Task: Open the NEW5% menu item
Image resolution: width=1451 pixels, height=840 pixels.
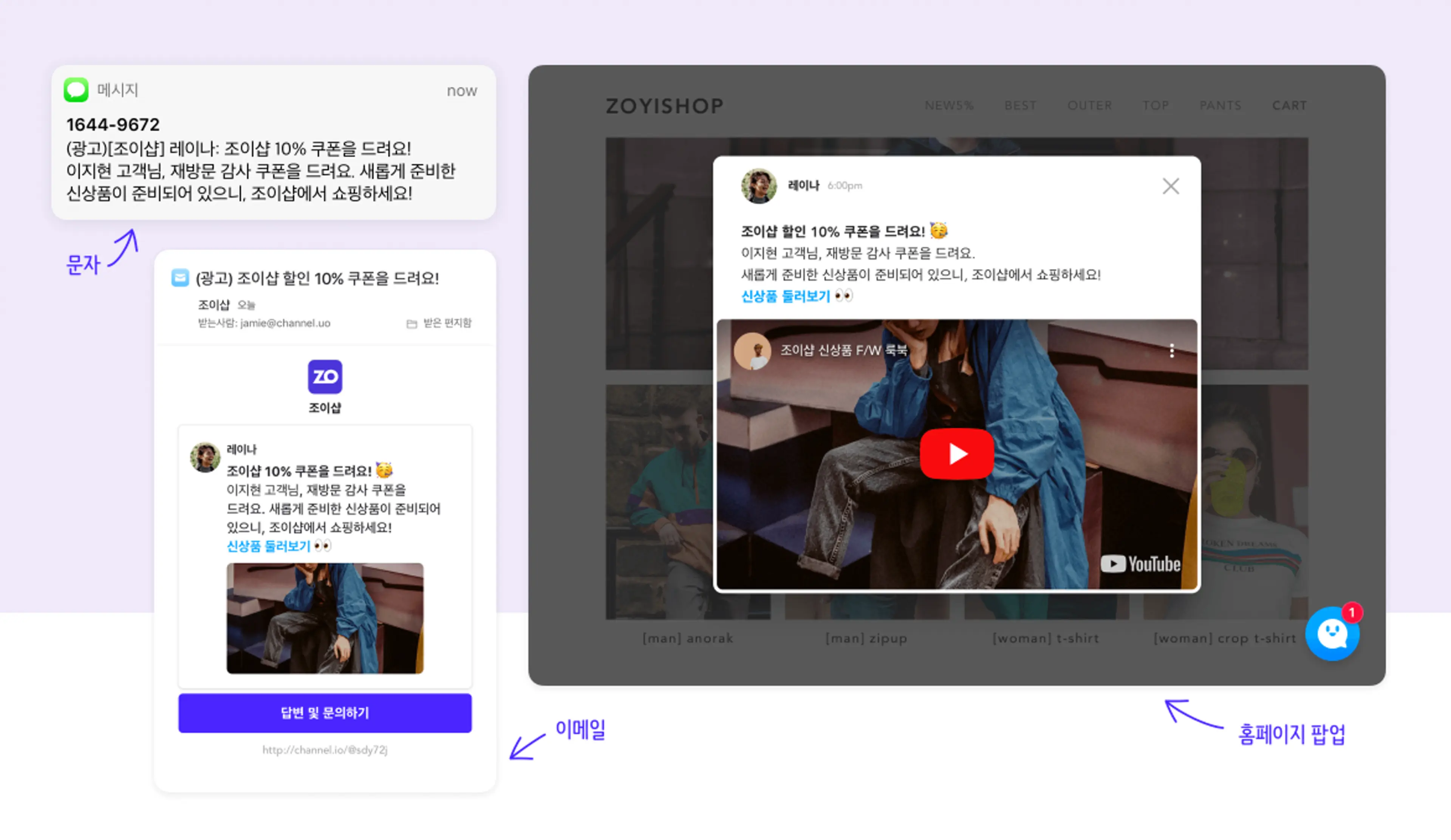Action: point(949,105)
